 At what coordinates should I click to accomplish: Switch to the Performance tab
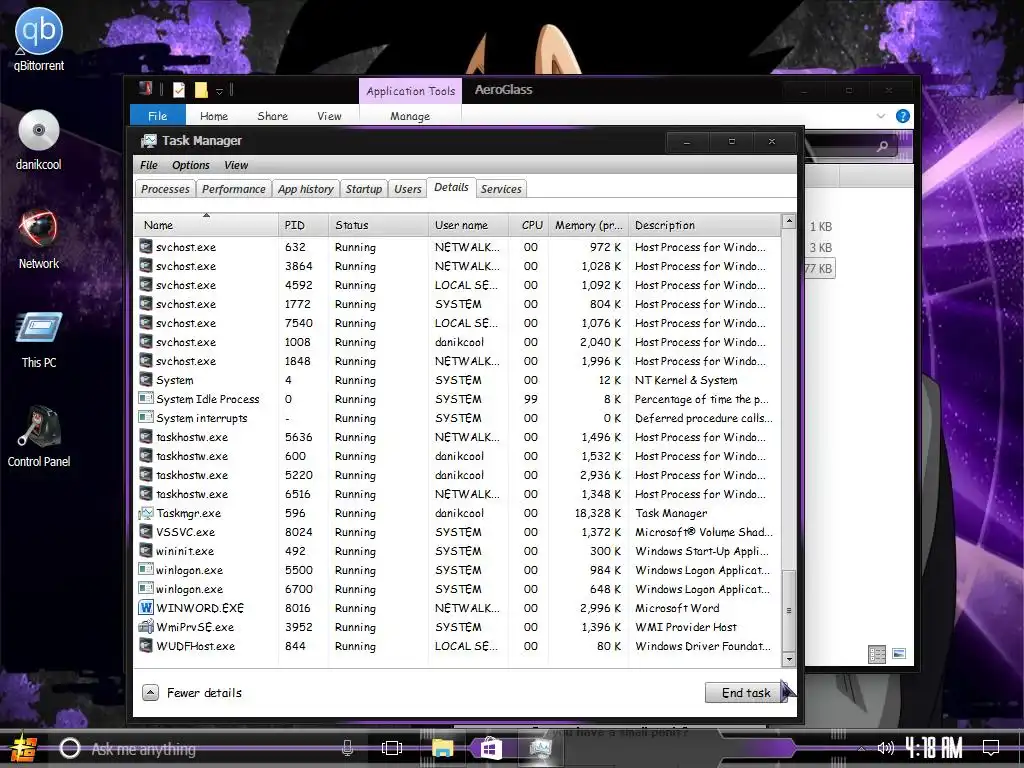[234, 189]
